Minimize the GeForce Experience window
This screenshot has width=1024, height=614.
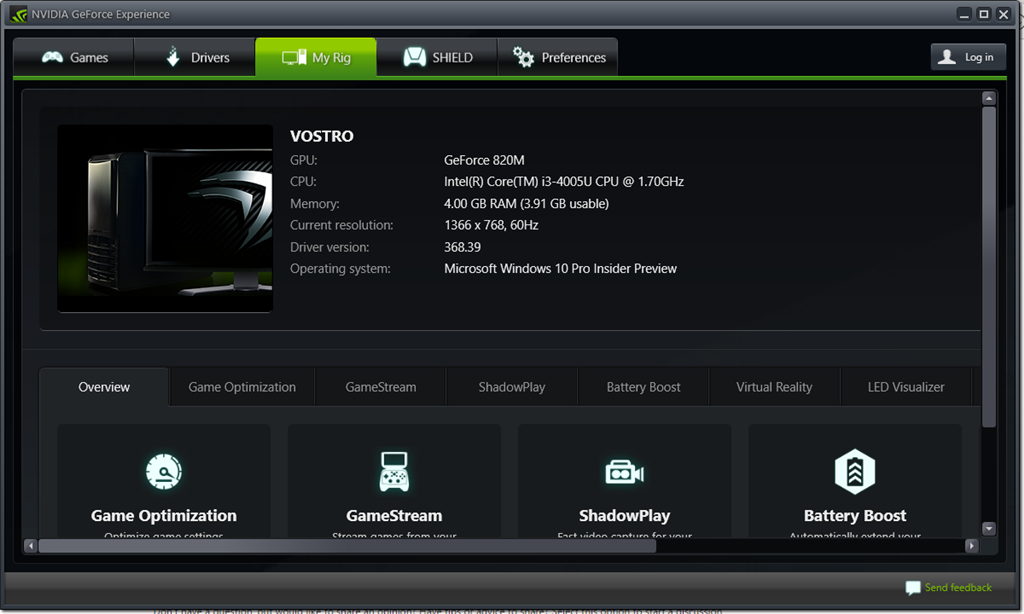click(x=964, y=14)
